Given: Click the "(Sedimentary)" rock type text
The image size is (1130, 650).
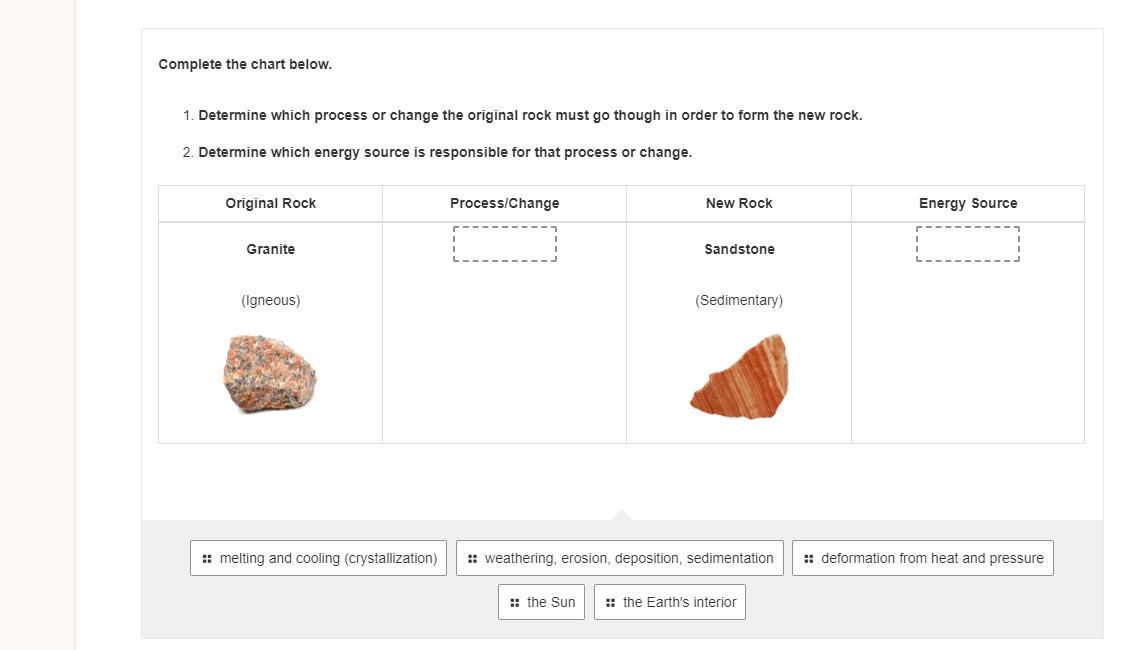Looking at the screenshot, I should (739, 300).
